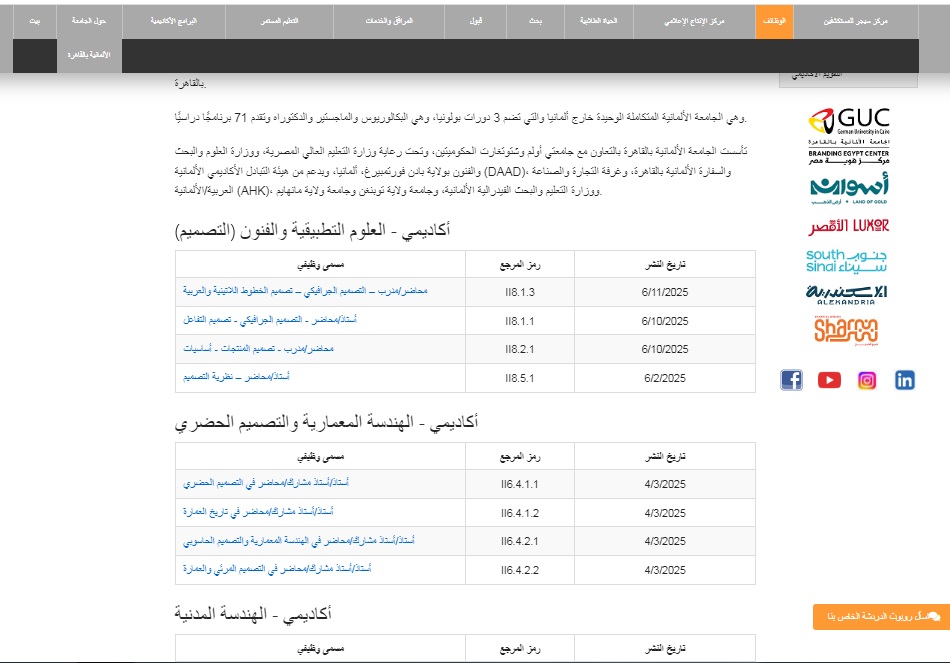Open the YouTube channel icon
The height and width of the screenshot is (663, 950).
829,380
